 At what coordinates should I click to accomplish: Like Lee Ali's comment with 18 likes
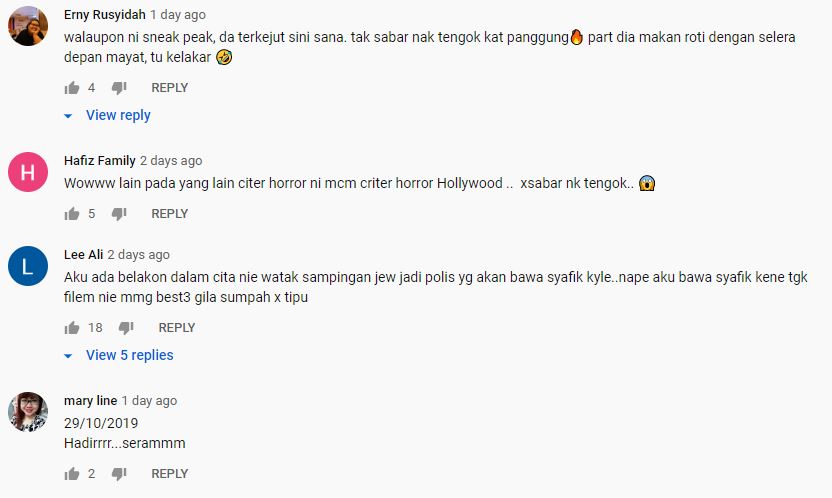72,328
